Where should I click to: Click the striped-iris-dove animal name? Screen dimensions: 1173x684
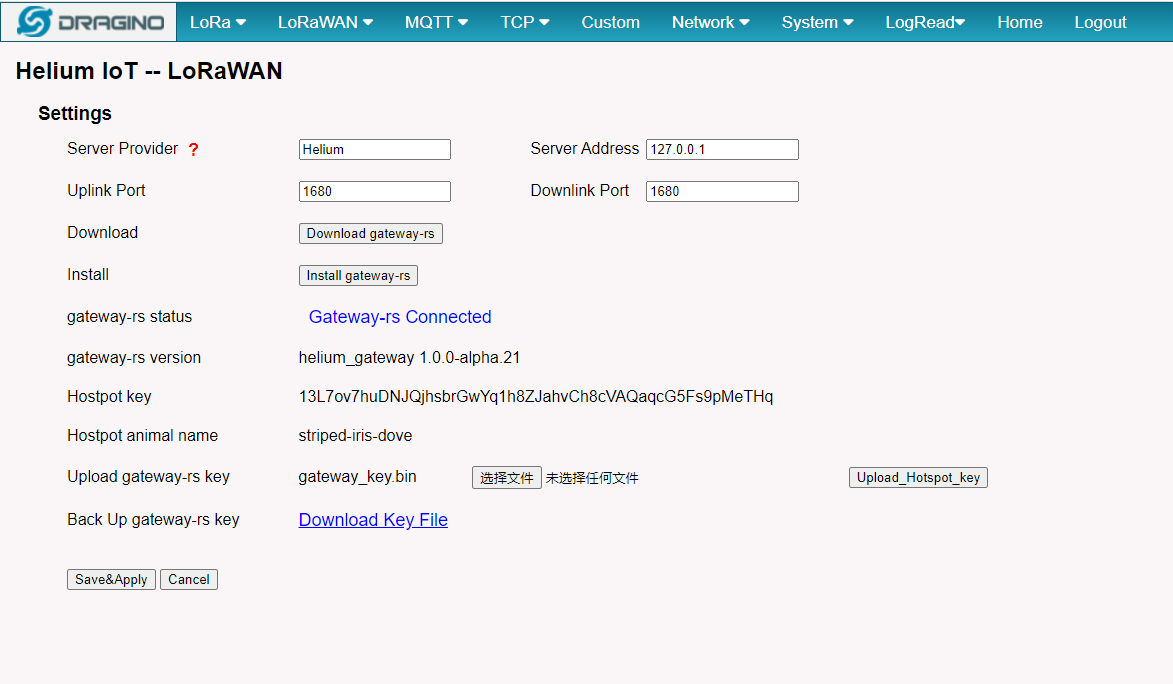point(355,436)
